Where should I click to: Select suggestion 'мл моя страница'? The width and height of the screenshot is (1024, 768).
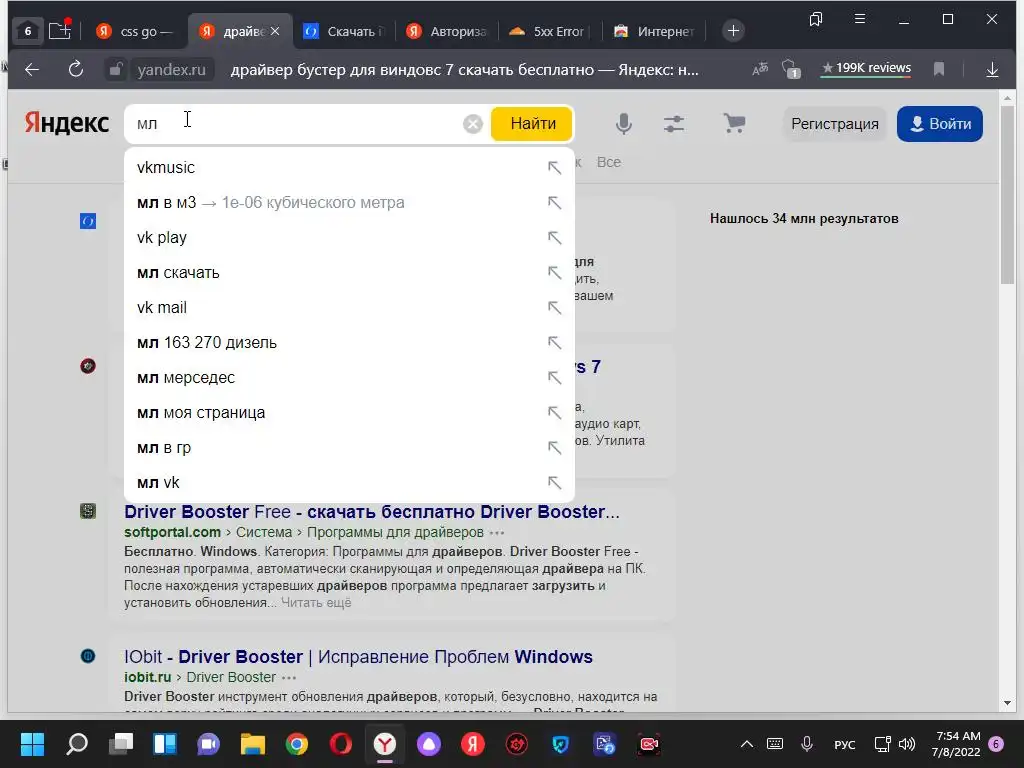(349, 413)
